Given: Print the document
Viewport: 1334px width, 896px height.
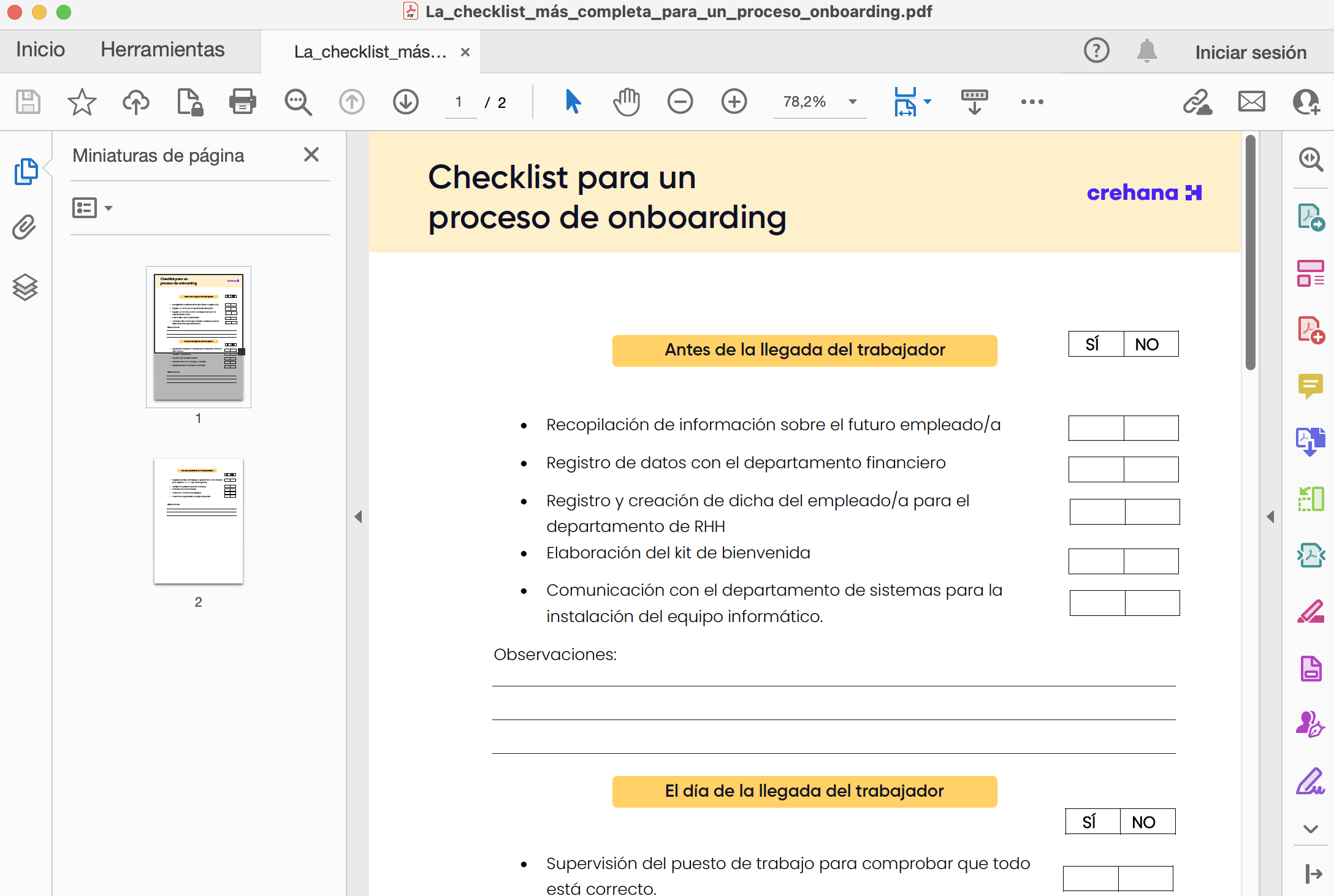Looking at the screenshot, I should tap(242, 102).
